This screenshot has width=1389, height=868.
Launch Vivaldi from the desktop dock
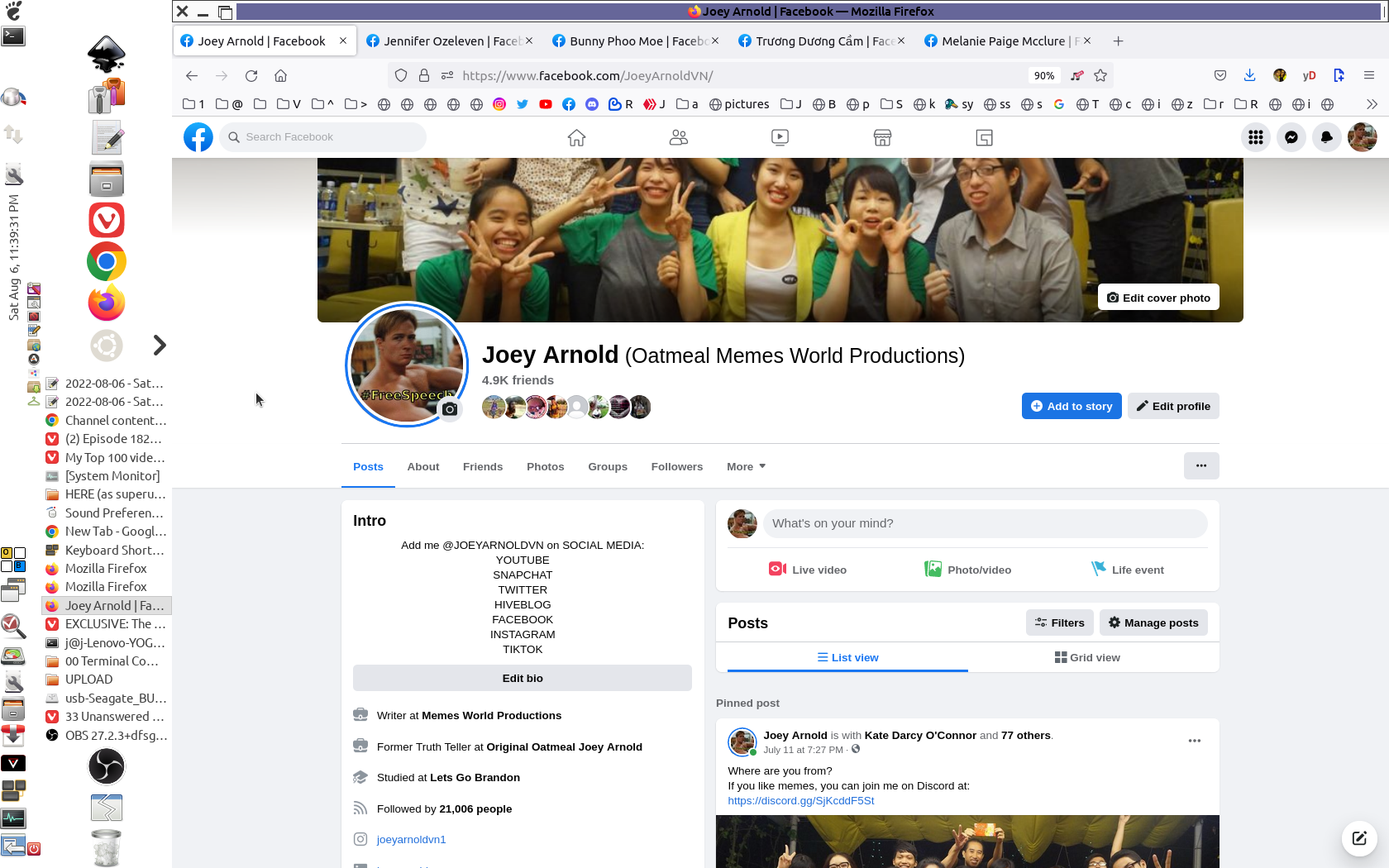click(x=107, y=221)
